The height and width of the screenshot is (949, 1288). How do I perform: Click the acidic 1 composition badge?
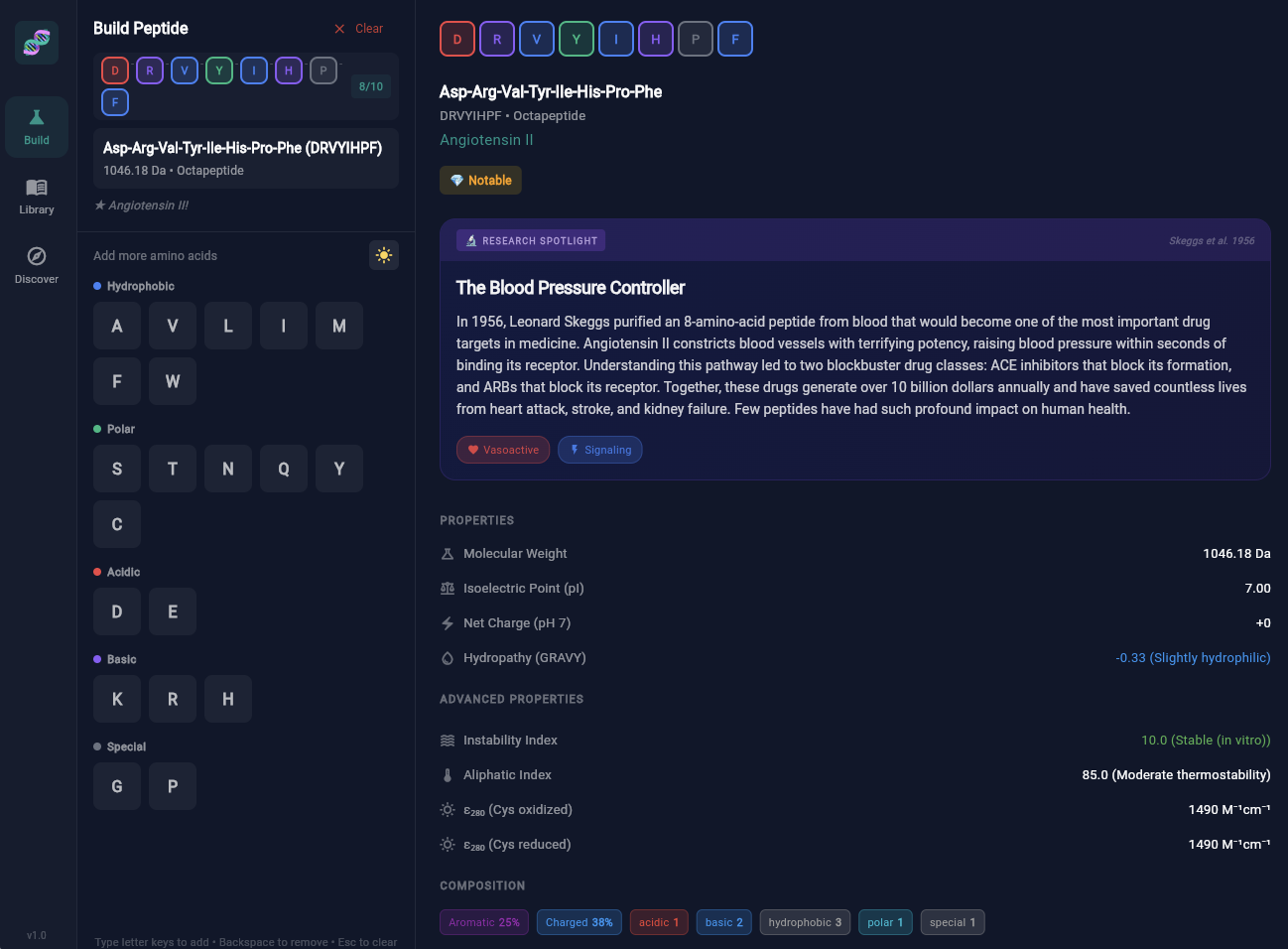(x=659, y=922)
